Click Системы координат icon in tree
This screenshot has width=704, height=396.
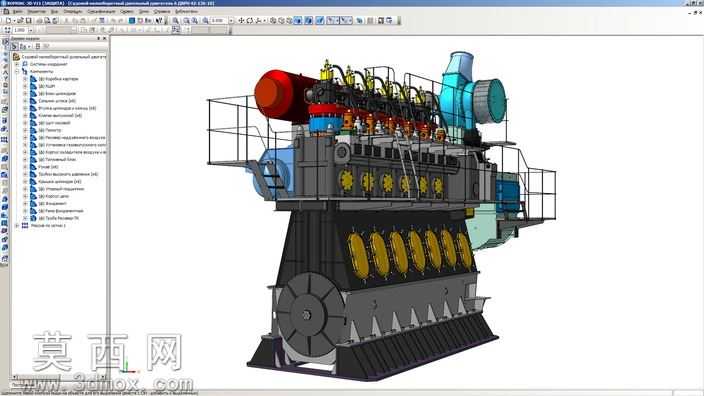coord(25,64)
